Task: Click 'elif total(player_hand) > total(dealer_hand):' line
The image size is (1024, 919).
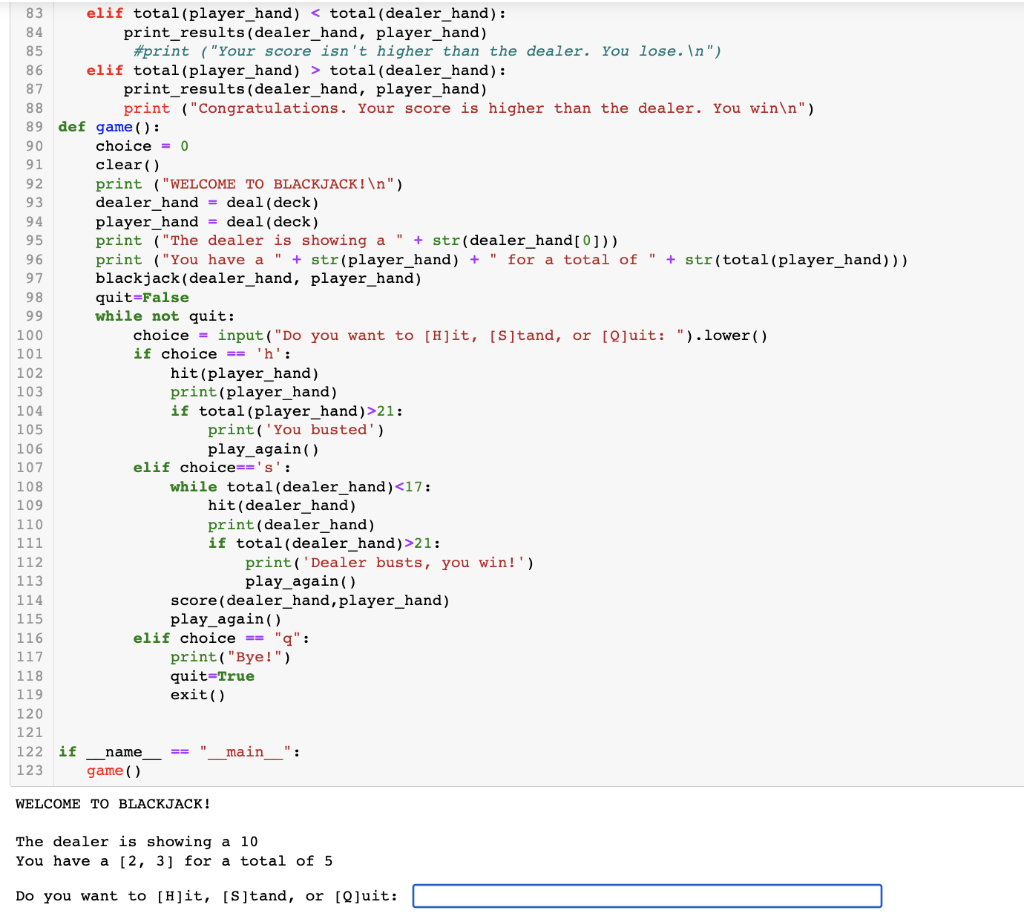Action: coord(296,70)
